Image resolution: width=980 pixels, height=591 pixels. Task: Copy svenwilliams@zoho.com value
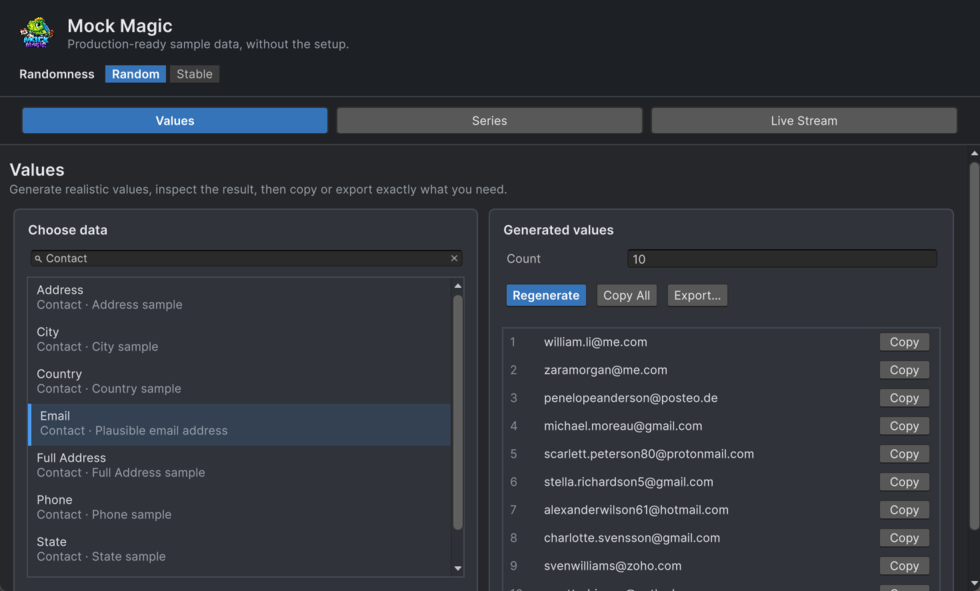click(904, 566)
